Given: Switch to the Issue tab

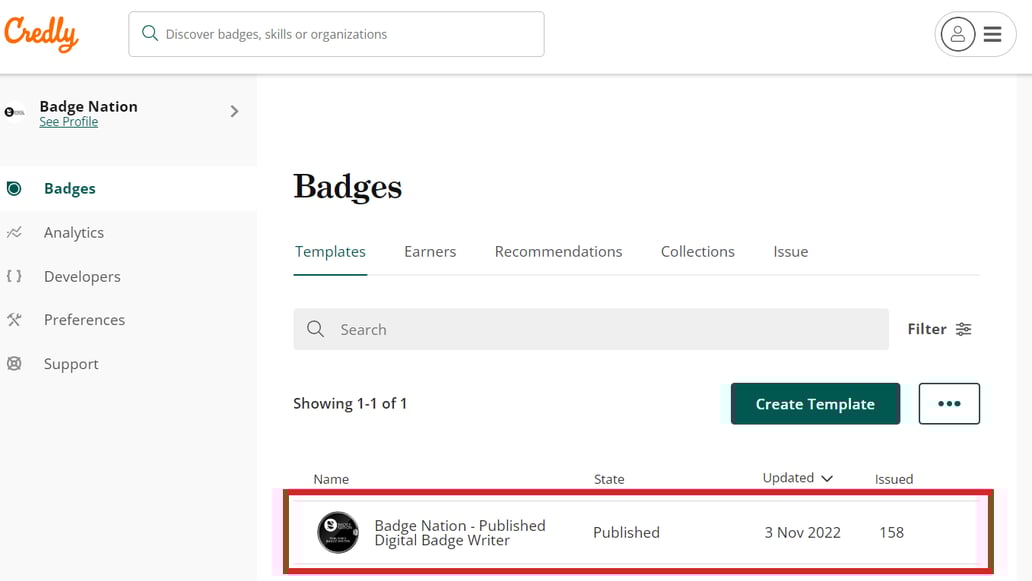Looking at the screenshot, I should [790, 251].
